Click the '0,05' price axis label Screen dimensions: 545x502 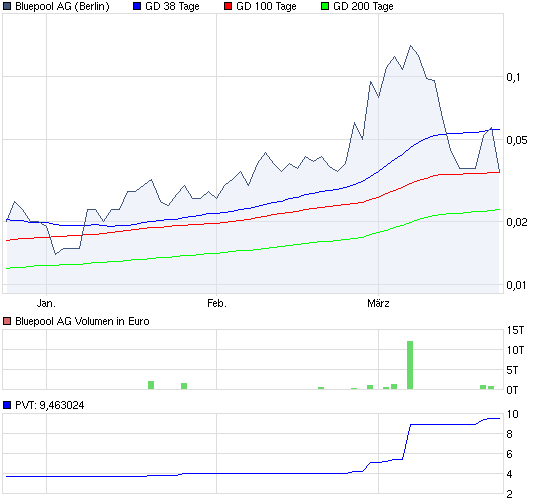(516, 140)
